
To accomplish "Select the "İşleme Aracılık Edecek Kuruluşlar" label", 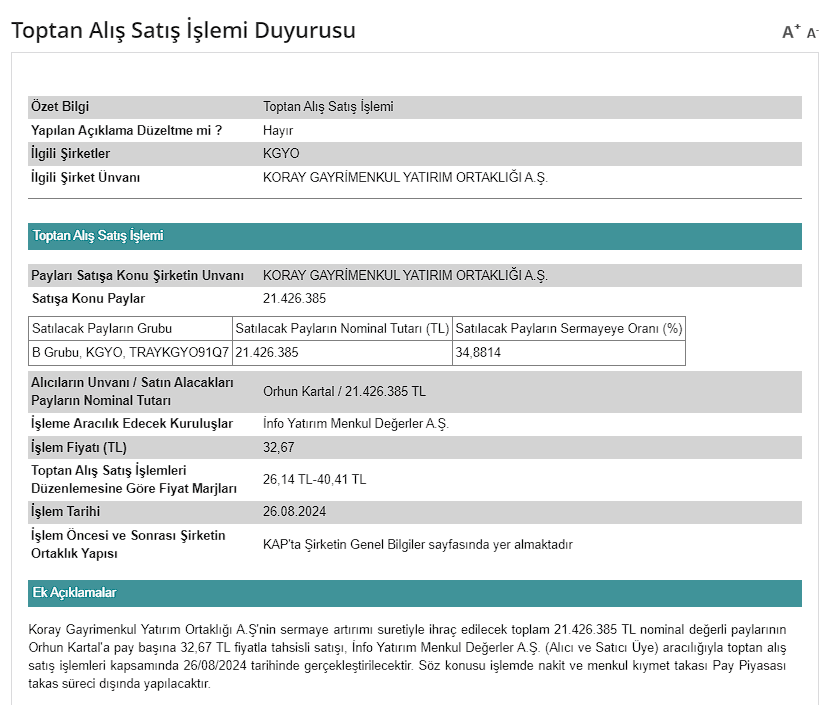I will pos(132,423).
